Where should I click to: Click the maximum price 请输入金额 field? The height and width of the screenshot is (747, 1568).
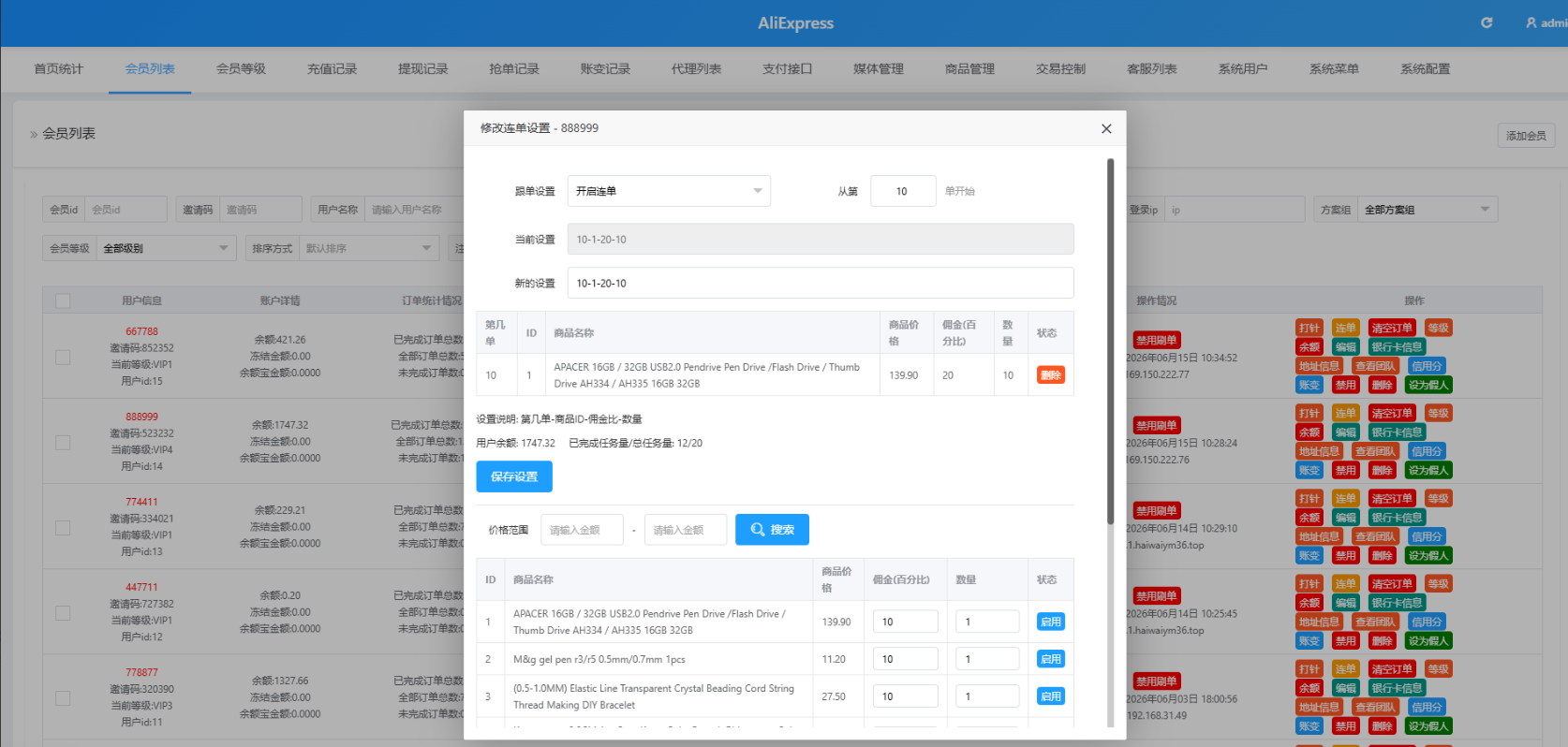point(686,530)
